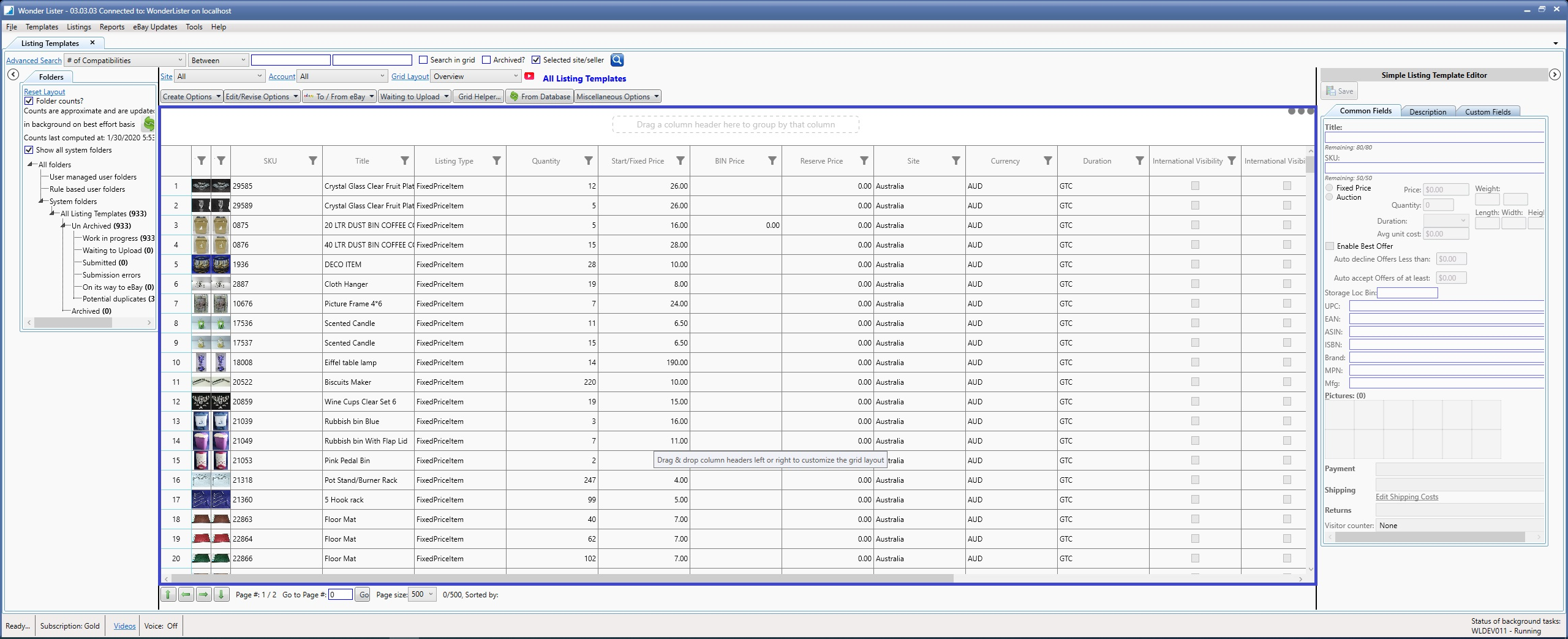Open the Templates menu
Screen dimensions: 1568x639
tap(42, 27)
